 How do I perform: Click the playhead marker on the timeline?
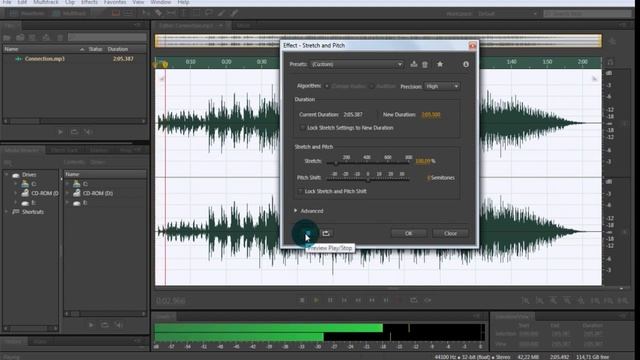click(165, 64)
